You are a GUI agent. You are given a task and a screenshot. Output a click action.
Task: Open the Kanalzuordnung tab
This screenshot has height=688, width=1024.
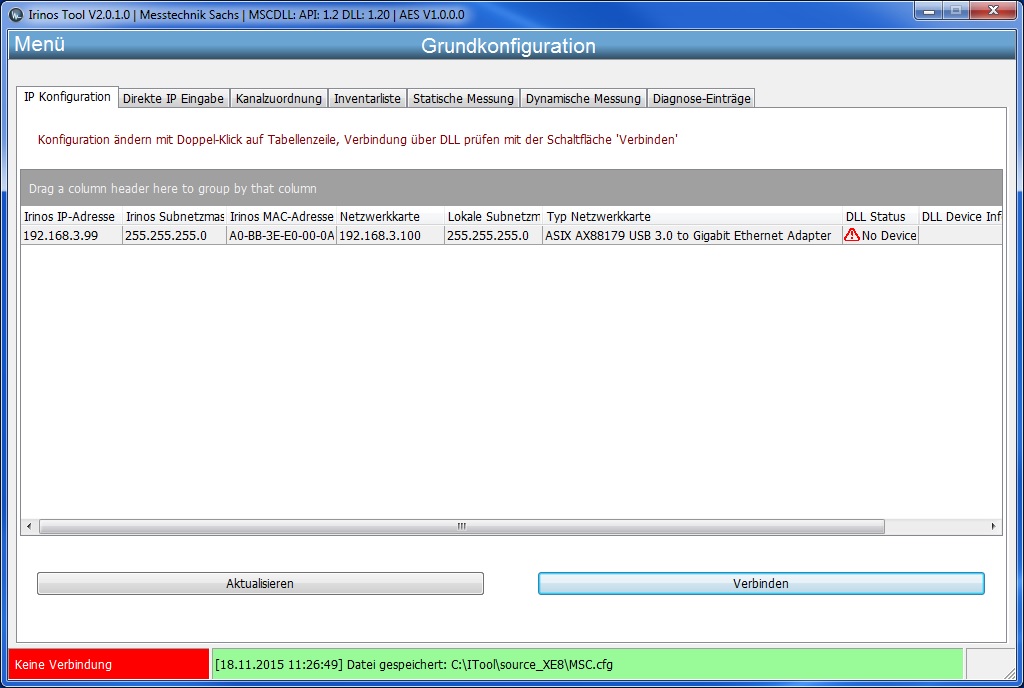pos(278,99)
